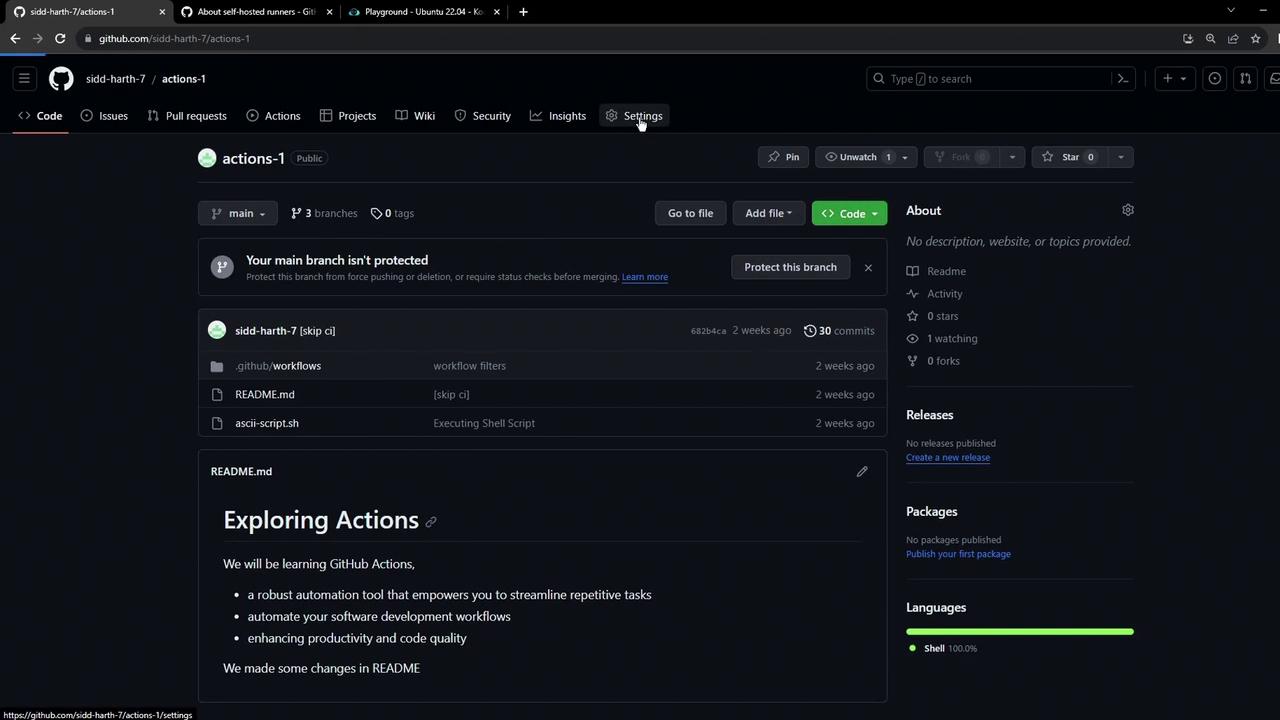Click the browser address bar URL

[174, 38]
